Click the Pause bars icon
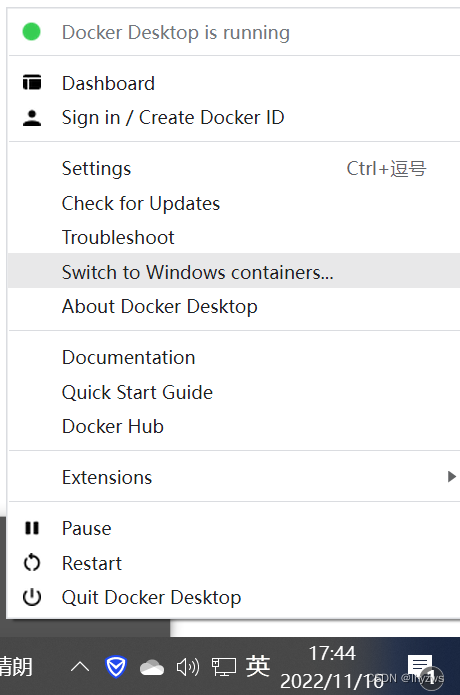This screenshot has height=695, width=460. pos(32,528)
